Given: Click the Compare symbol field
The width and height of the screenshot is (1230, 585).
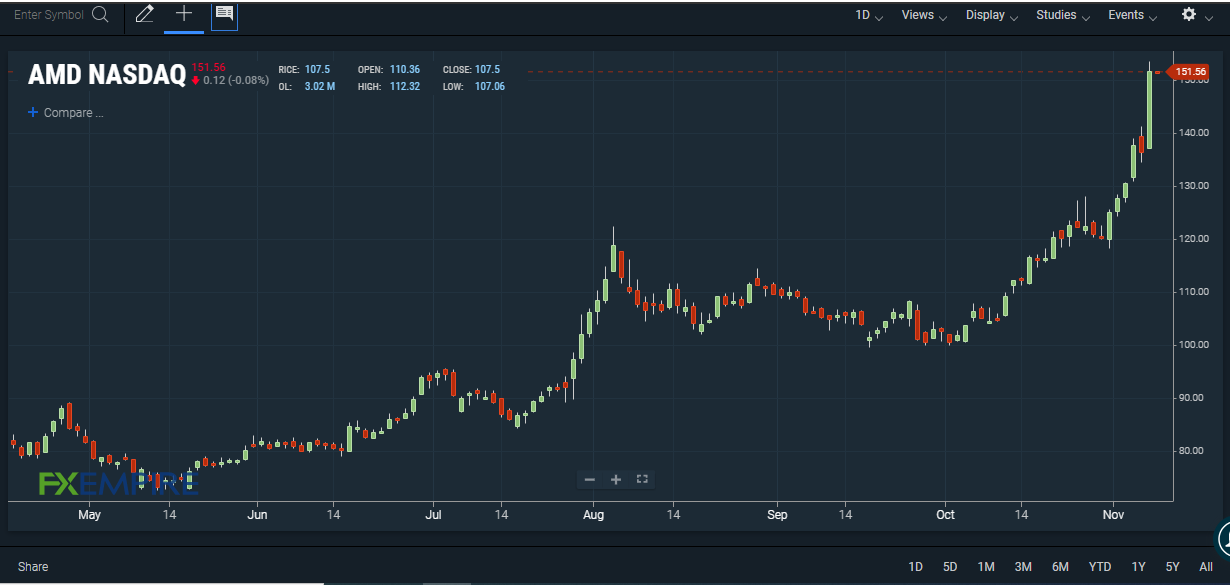Looking at the screenshot, I should click(x=73, y=113).
